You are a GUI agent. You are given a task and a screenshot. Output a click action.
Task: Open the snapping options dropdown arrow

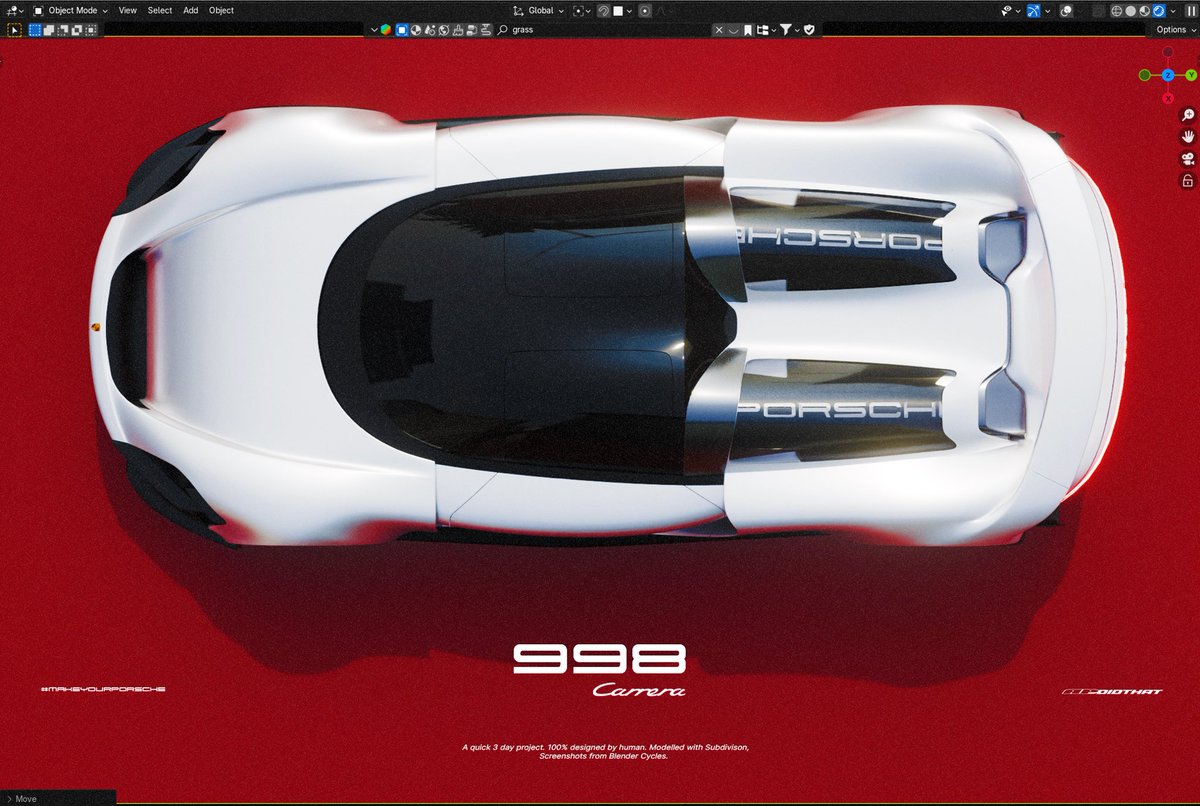(629, 10)
